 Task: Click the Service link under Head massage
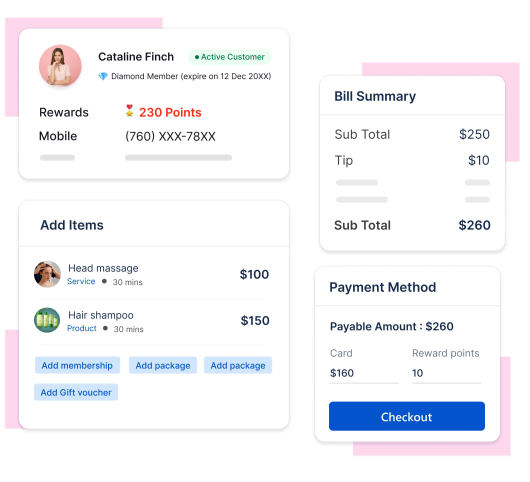pyautogui.click(x=81, y=281)
